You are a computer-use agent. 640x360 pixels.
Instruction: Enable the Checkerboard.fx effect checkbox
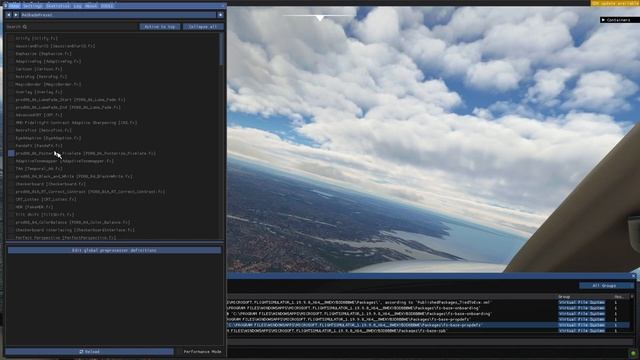tap(11, 184)
